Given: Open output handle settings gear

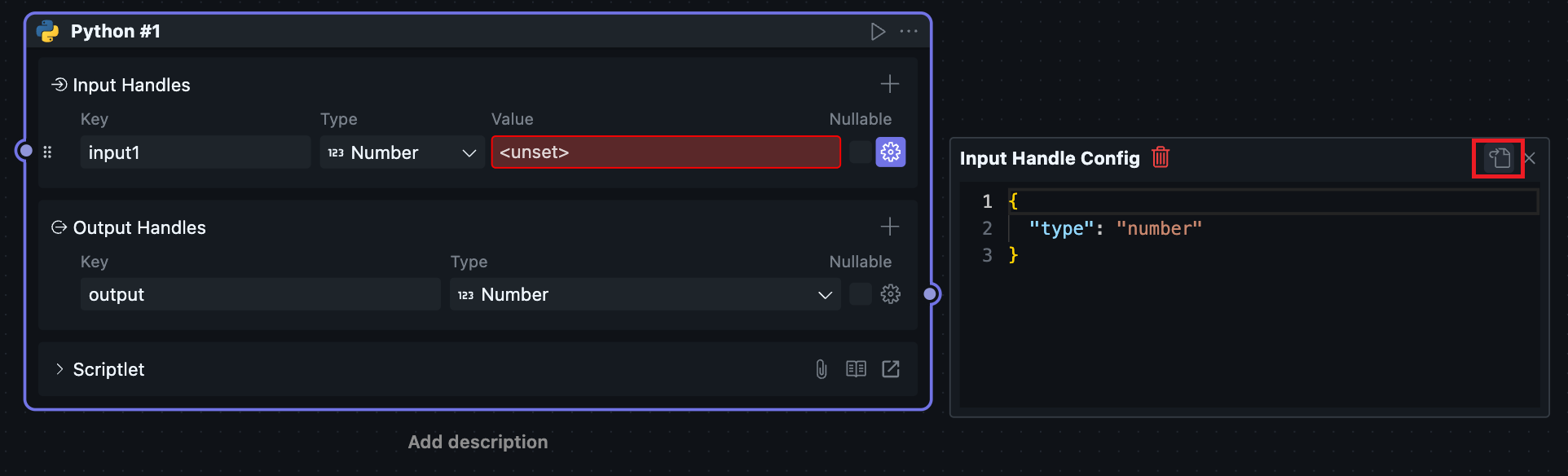Looking at the screenshot, I should click(891, 294).
